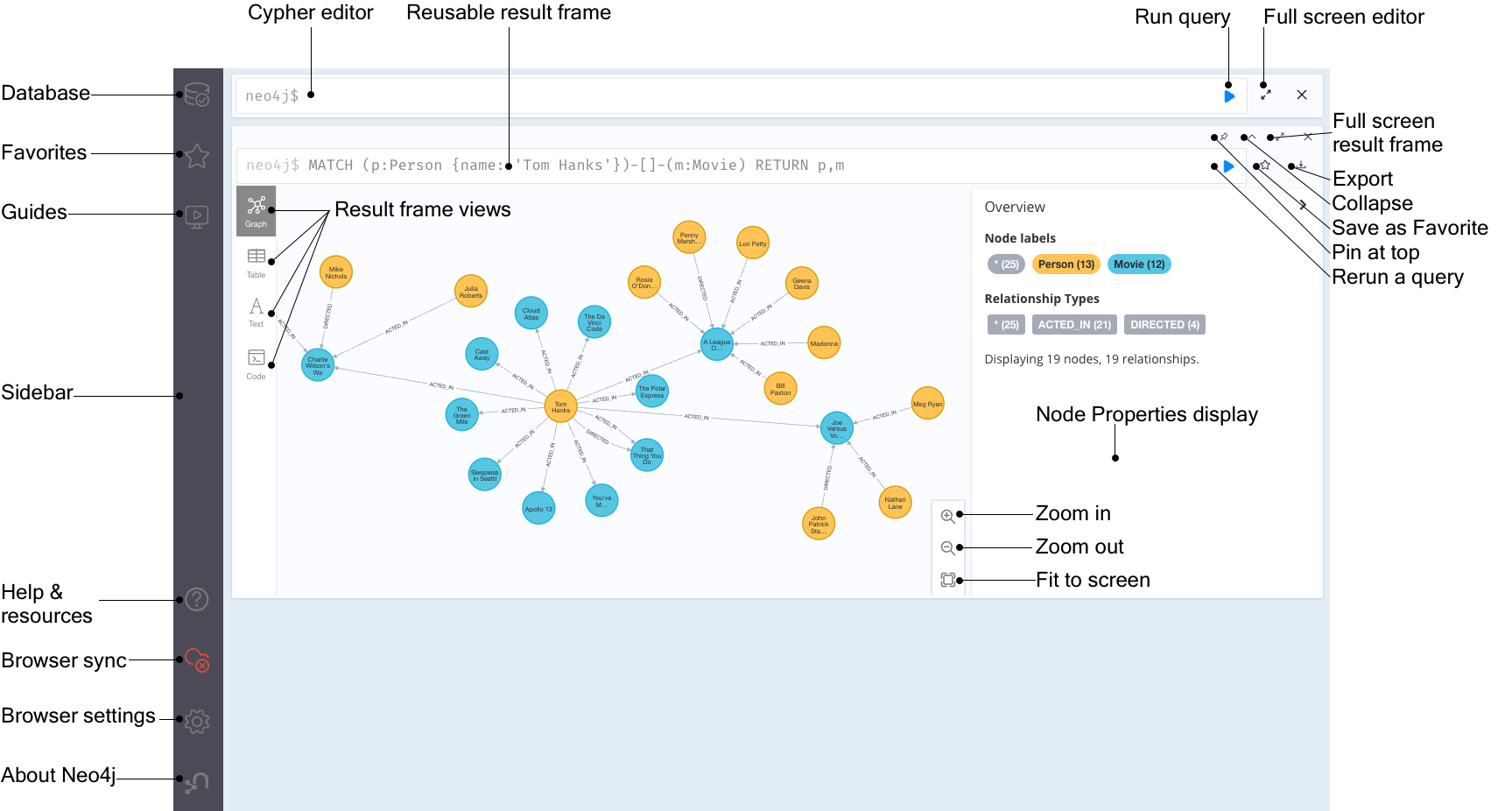1512x811 pixels.
Task: Open the Database Information sidebar icon
Action: pyautogui.click(x=197, y=95)
